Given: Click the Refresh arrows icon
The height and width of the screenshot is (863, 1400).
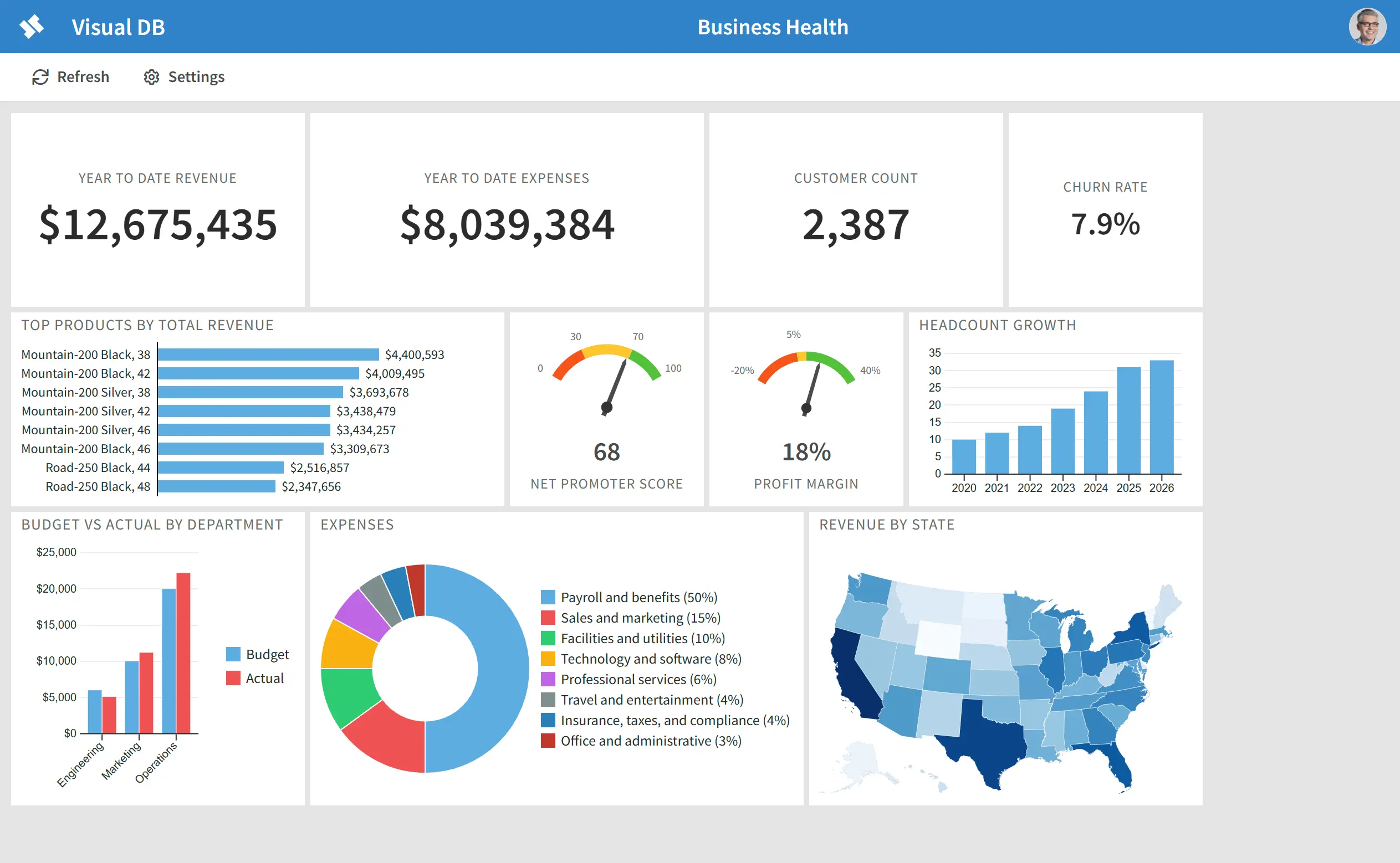Looking at the screenshot, I should point(40,77).
